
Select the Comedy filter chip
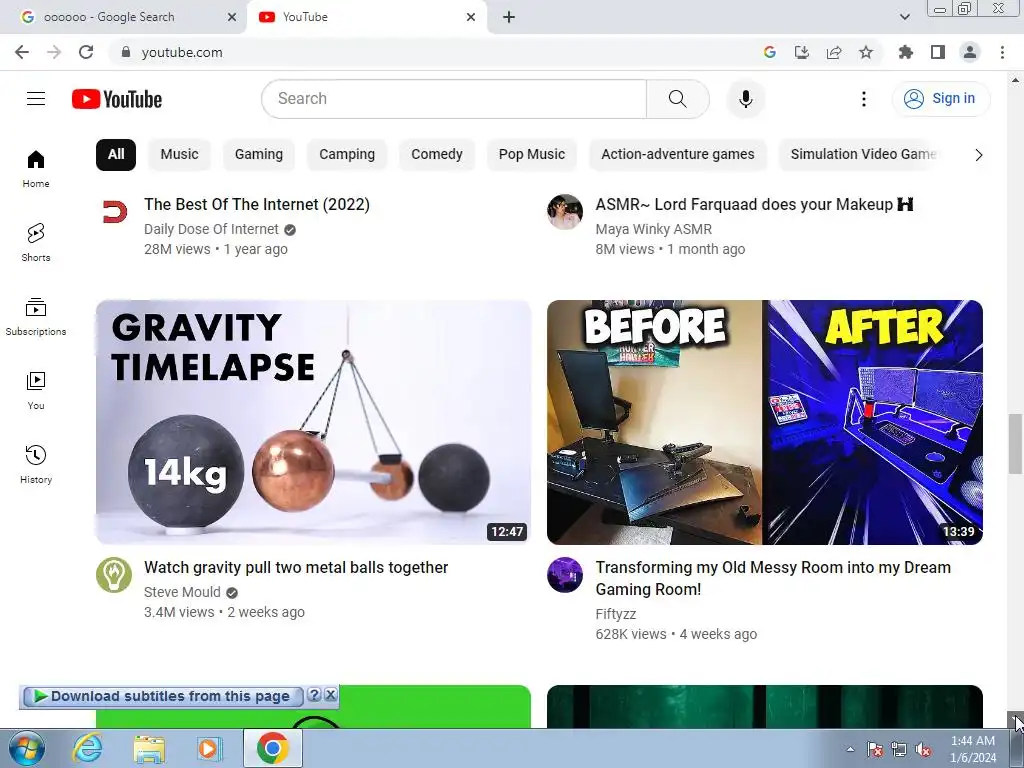click(x=437, y=155)
